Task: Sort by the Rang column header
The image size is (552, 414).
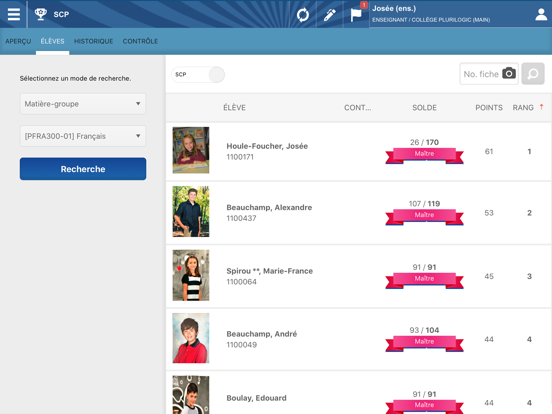Action: click(523, 108)
